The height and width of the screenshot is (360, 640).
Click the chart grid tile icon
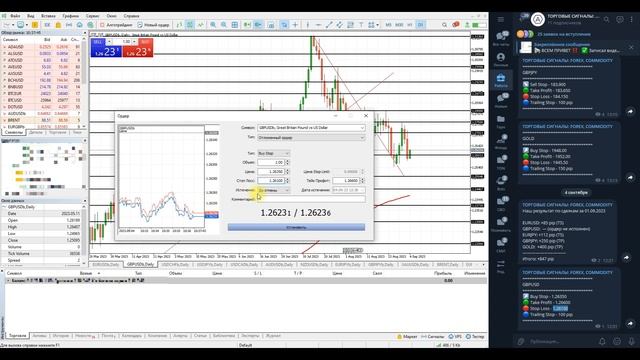235,25
